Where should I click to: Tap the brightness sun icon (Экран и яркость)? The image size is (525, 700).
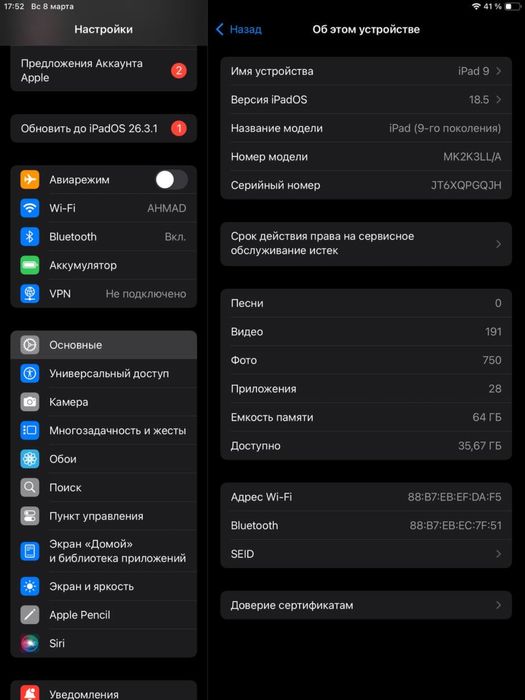[30, 586]
